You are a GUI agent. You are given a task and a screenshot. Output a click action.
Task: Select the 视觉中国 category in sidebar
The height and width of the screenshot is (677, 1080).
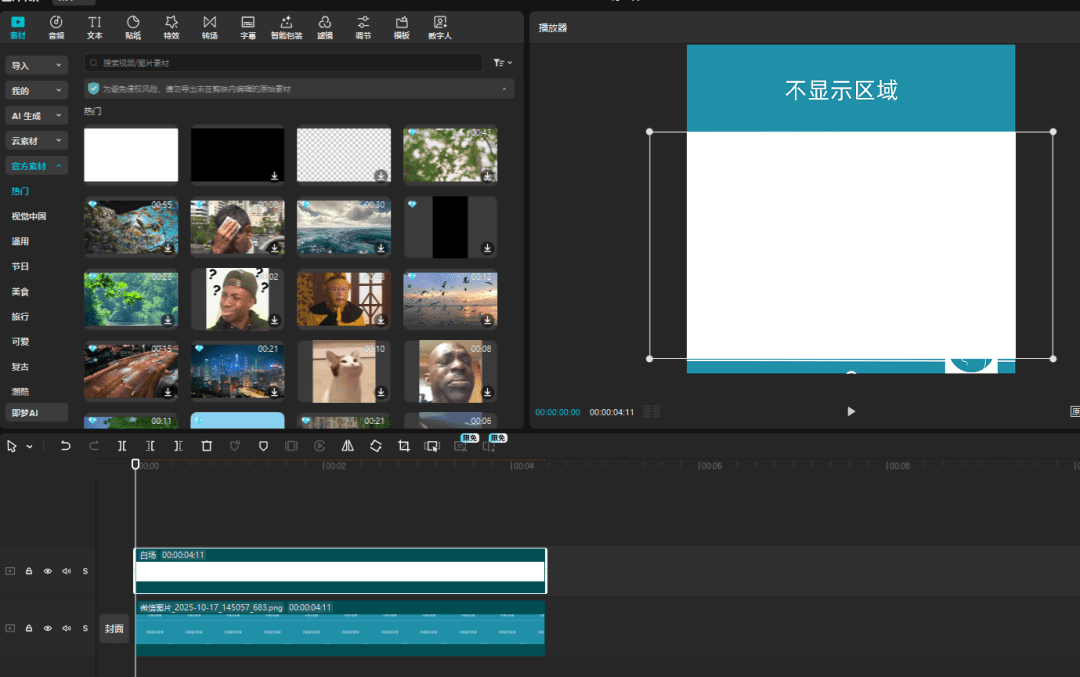[x=29, y=216]
